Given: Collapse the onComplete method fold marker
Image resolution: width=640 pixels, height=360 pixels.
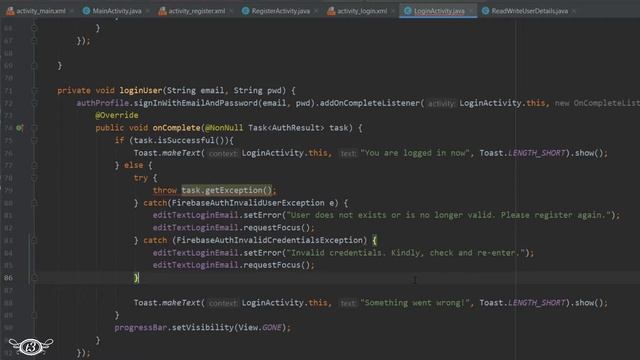Looking at the screenshot, I should click(35, 128).
